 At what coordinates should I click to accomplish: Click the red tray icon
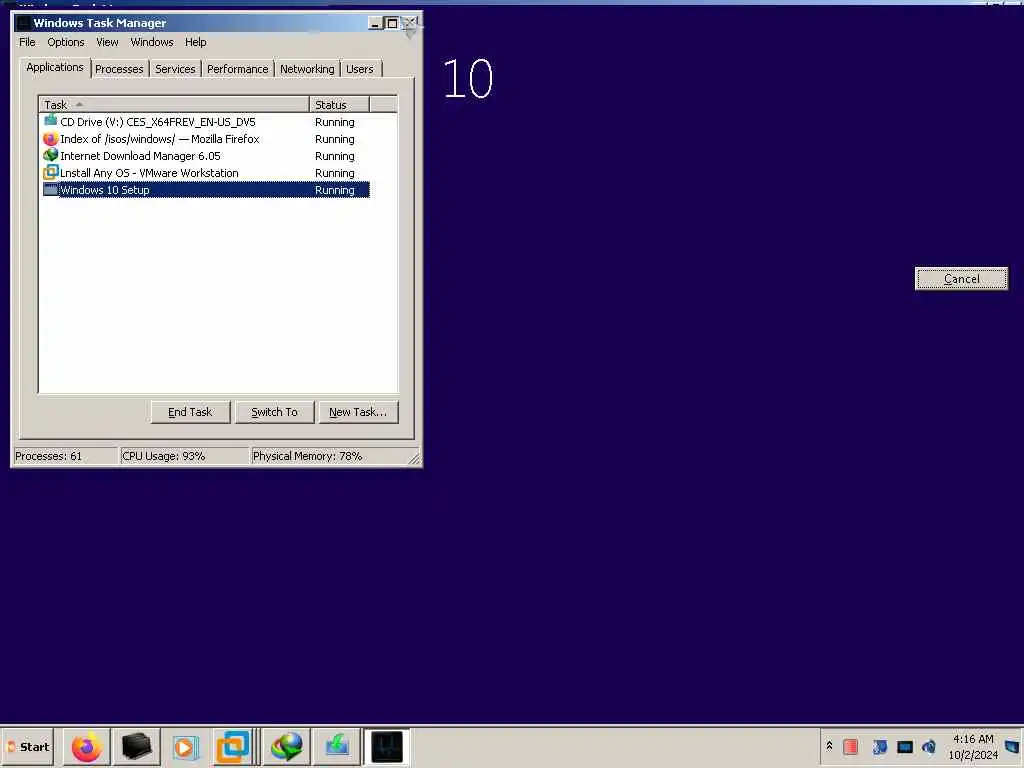[850, 746]
